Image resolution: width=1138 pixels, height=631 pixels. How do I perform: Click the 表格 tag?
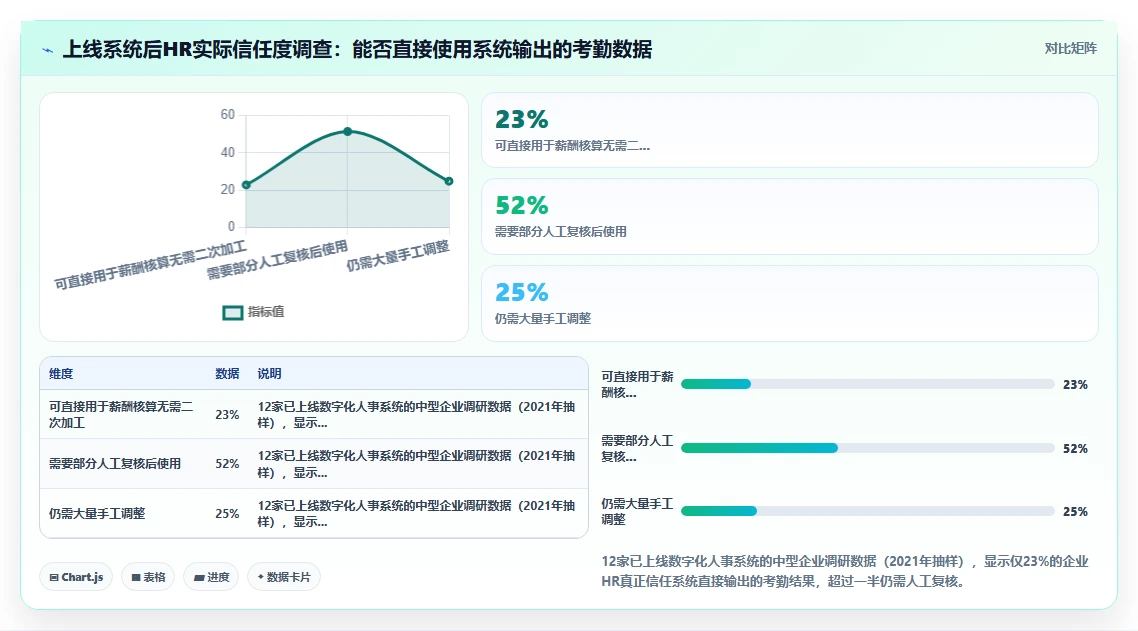coord(148,577)
